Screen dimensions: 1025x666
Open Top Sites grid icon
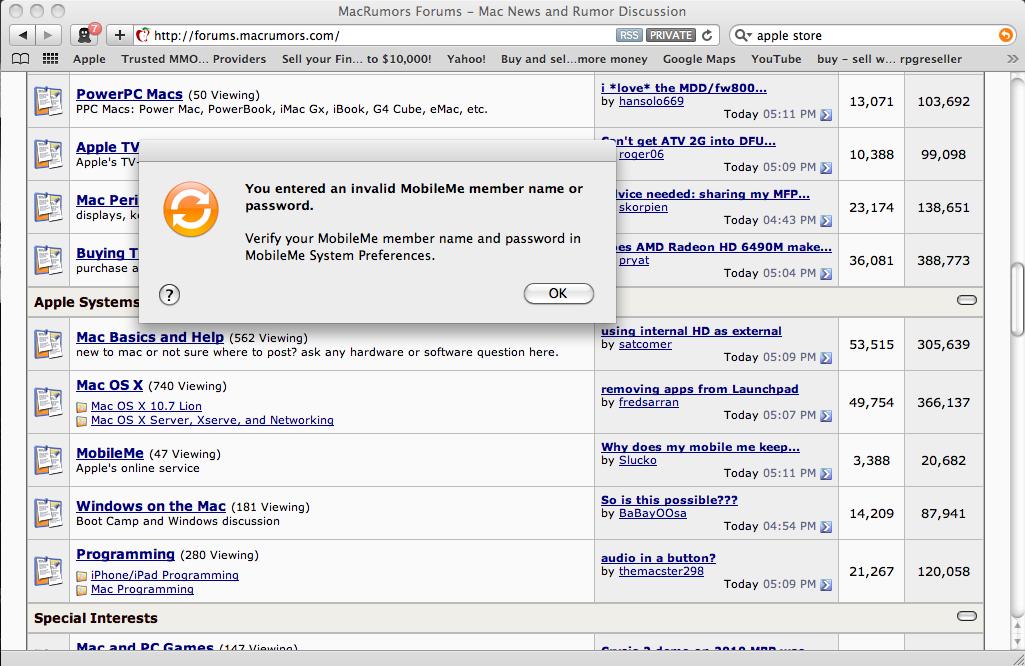50,59
